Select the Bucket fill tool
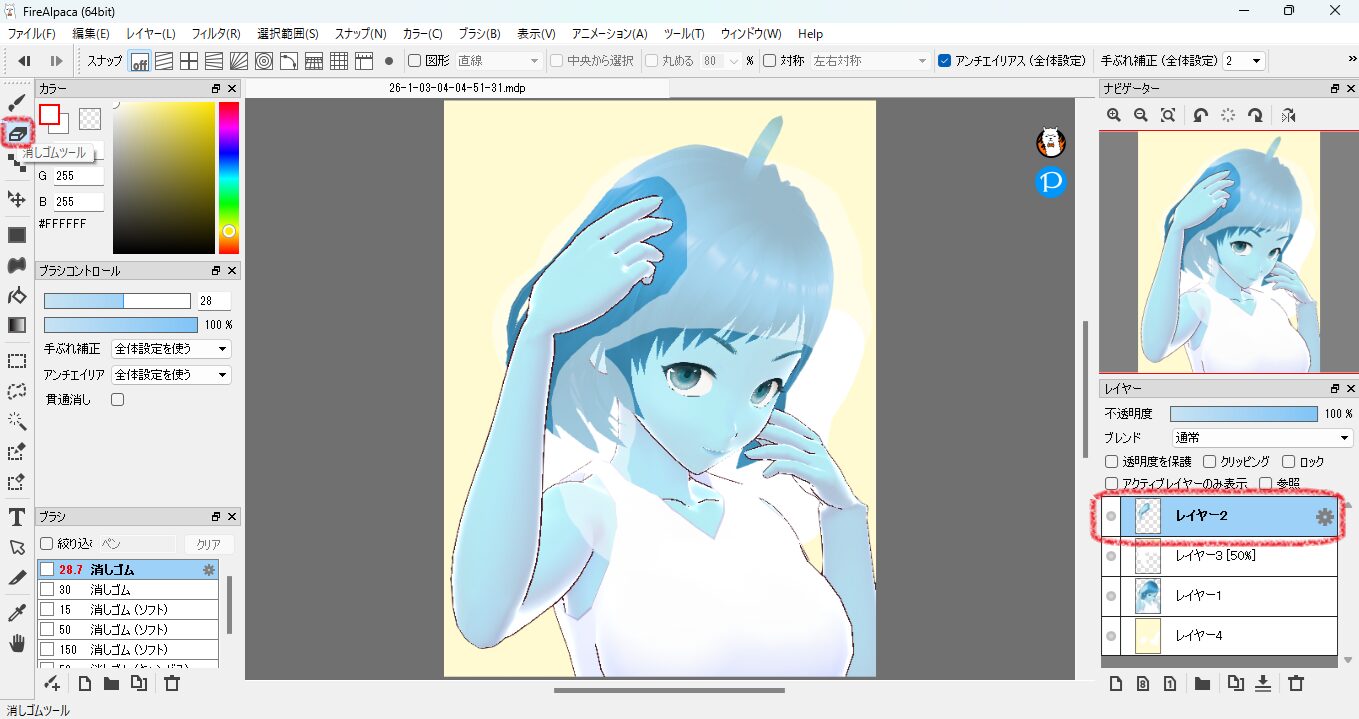 16,295
